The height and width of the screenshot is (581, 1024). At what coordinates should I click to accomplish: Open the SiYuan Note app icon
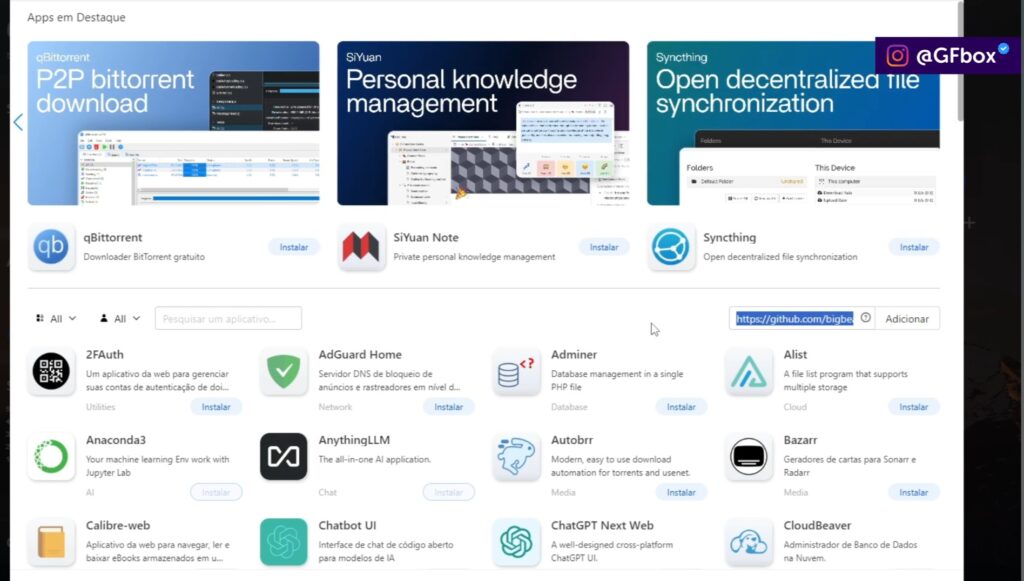[361, 247]
